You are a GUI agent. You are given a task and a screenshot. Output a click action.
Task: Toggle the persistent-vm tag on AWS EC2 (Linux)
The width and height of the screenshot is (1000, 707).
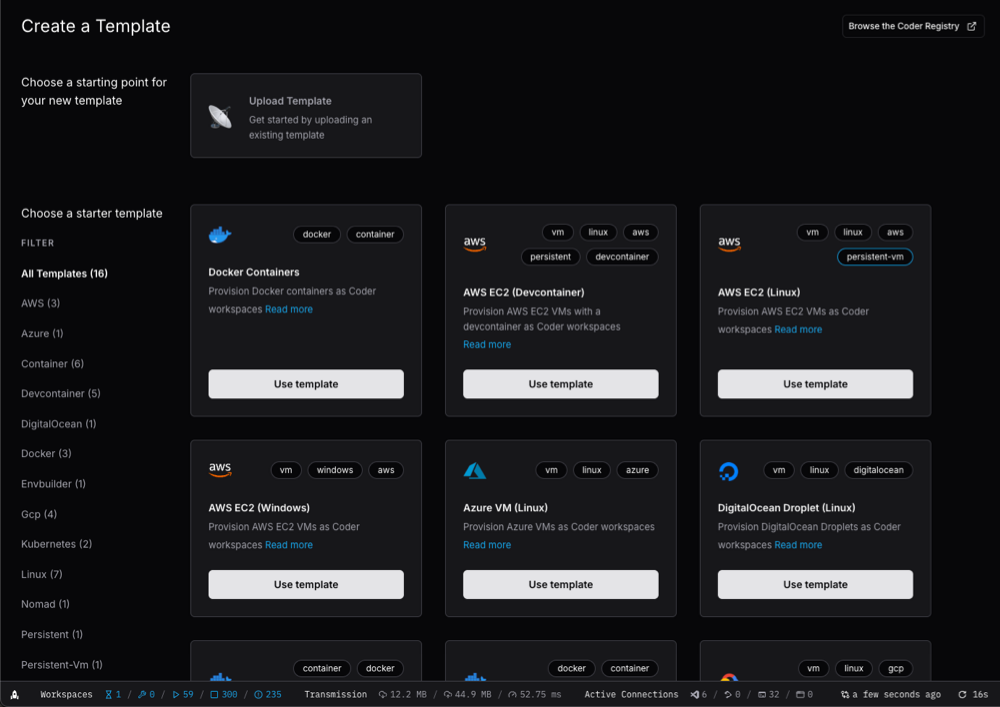point(875,256)
